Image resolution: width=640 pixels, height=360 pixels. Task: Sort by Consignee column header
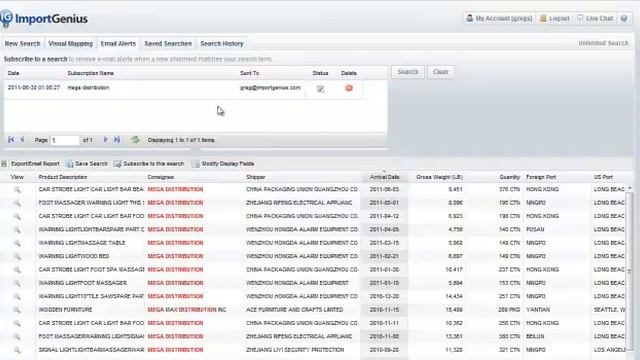coord(161,177)
